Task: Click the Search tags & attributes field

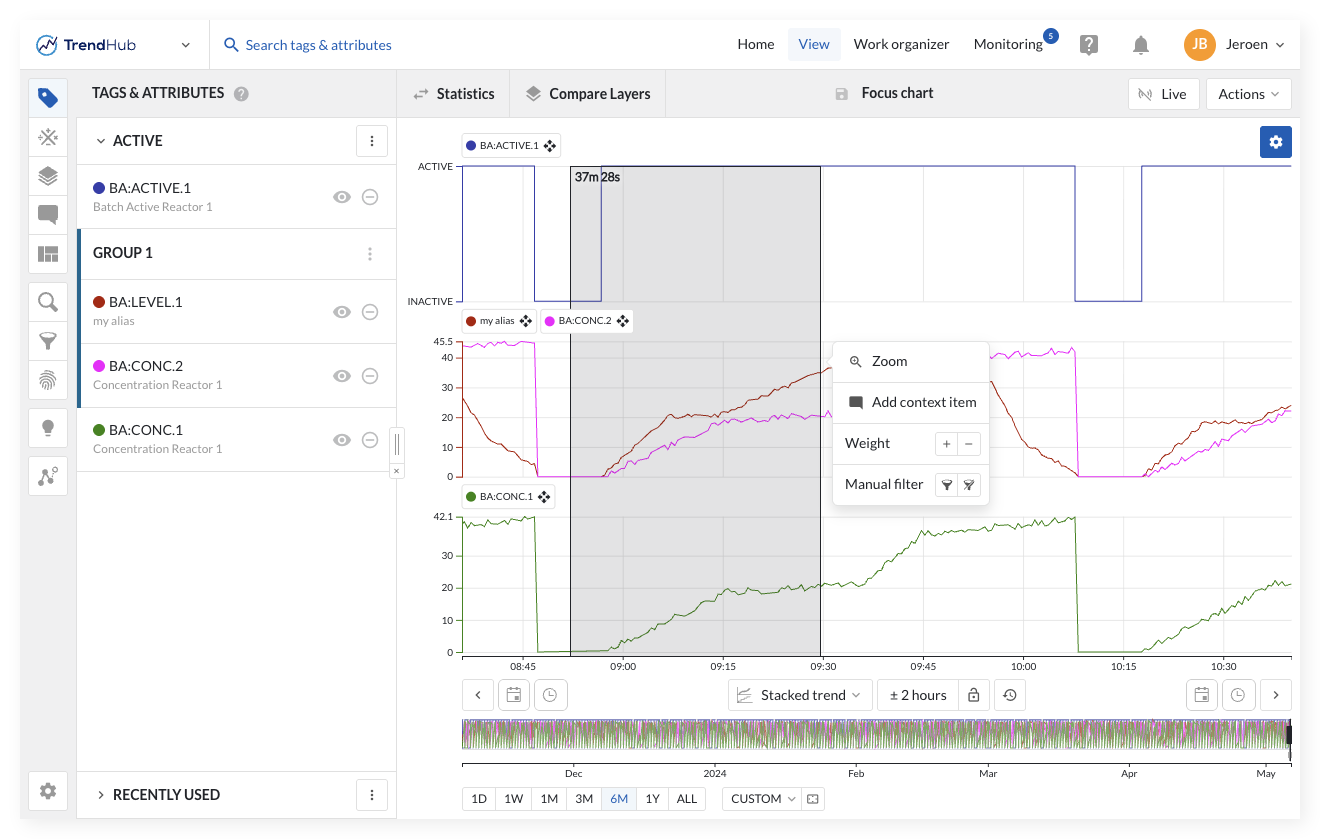Action: pyautogui.click(x=318, y=45)
